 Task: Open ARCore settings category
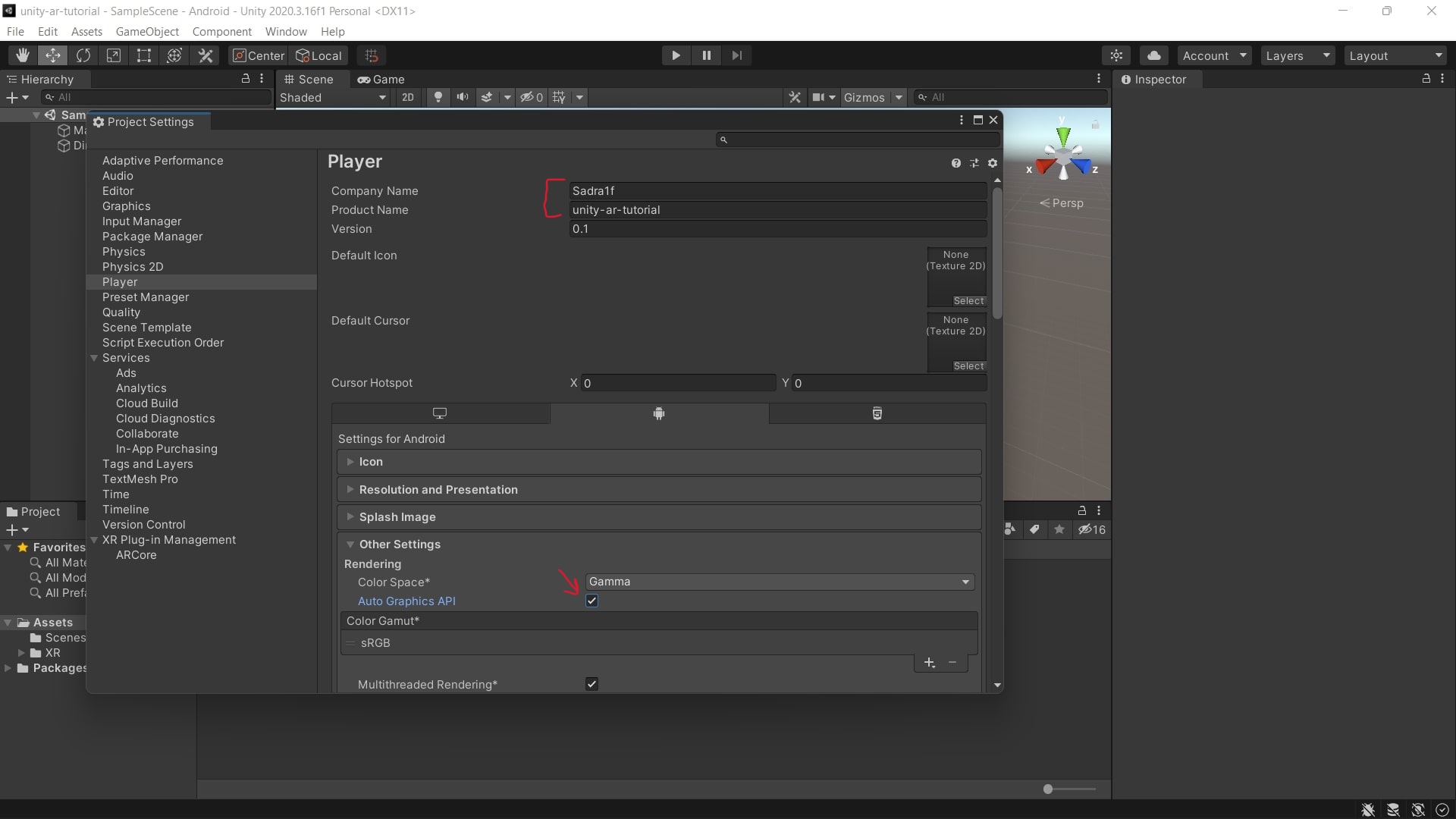pos(136,555)
